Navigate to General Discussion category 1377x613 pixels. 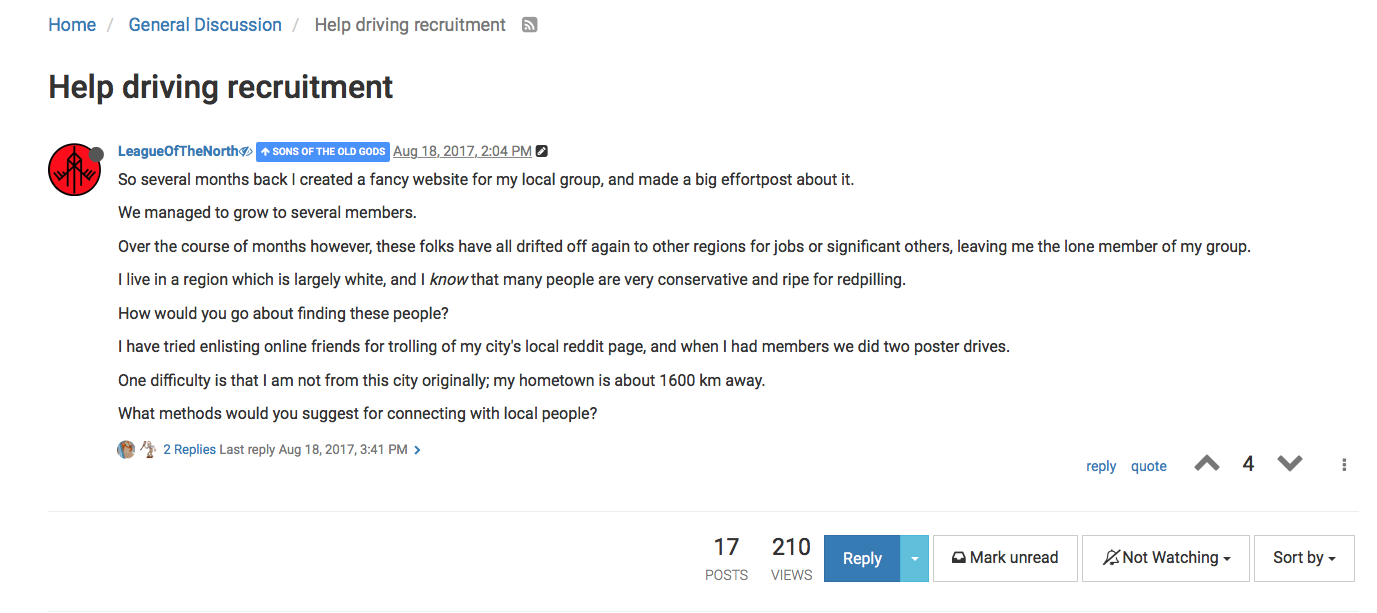(x=205, y=25)
